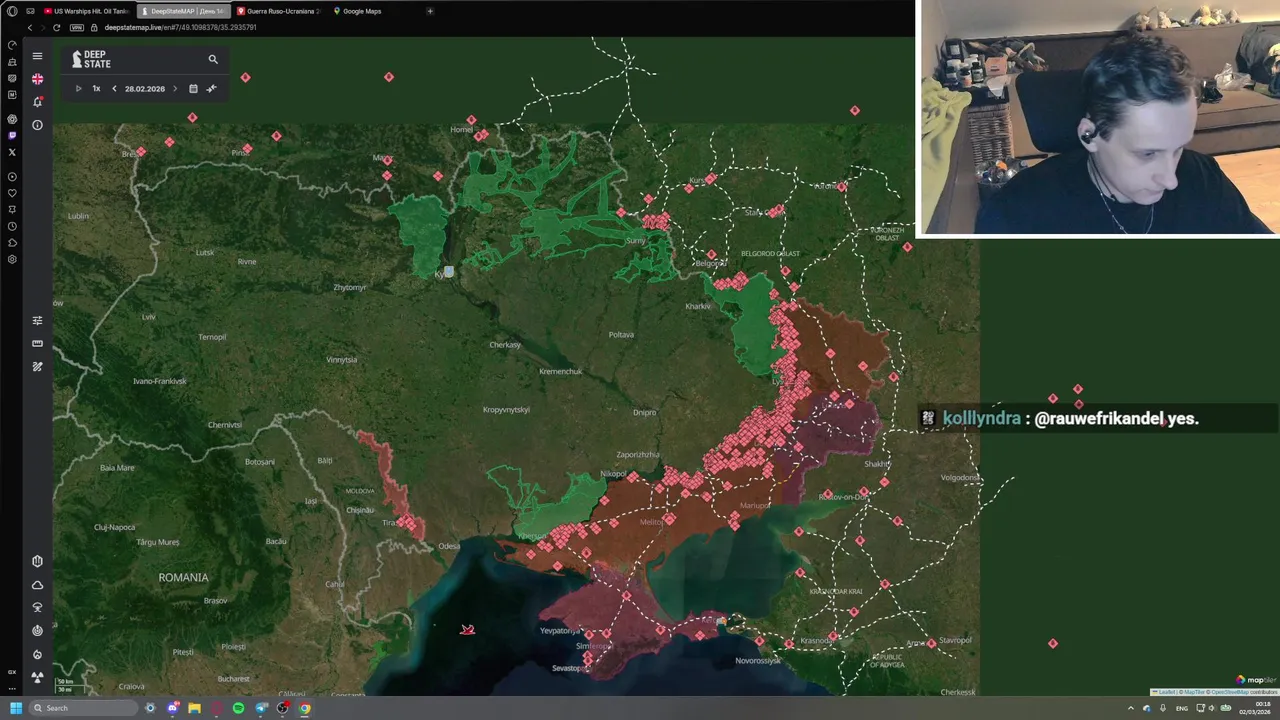Click the Poltava city label on map
This screenshot has height=720, width=1280.
pos(621,334)
